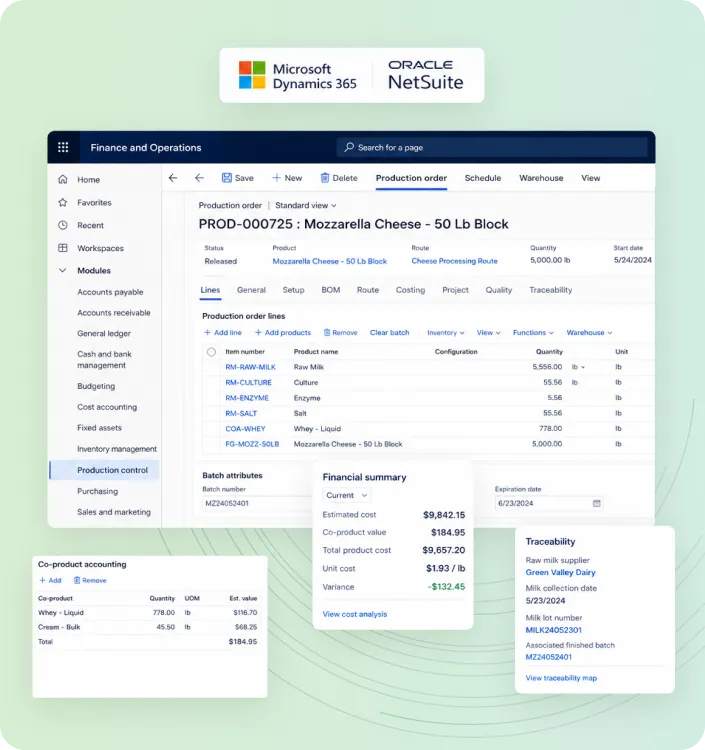Screen dimensions: 705x750
Task: Click the Workspaces grid icon
Action: 63,248
